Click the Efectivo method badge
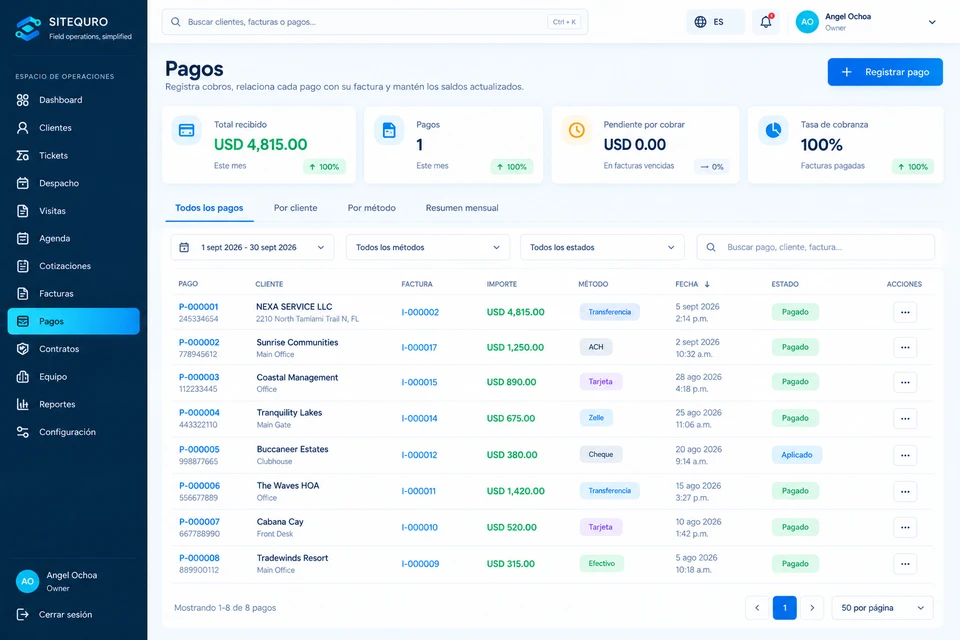Image resolution: width=960 pixels, height=640 pixels. coord(601,563)
